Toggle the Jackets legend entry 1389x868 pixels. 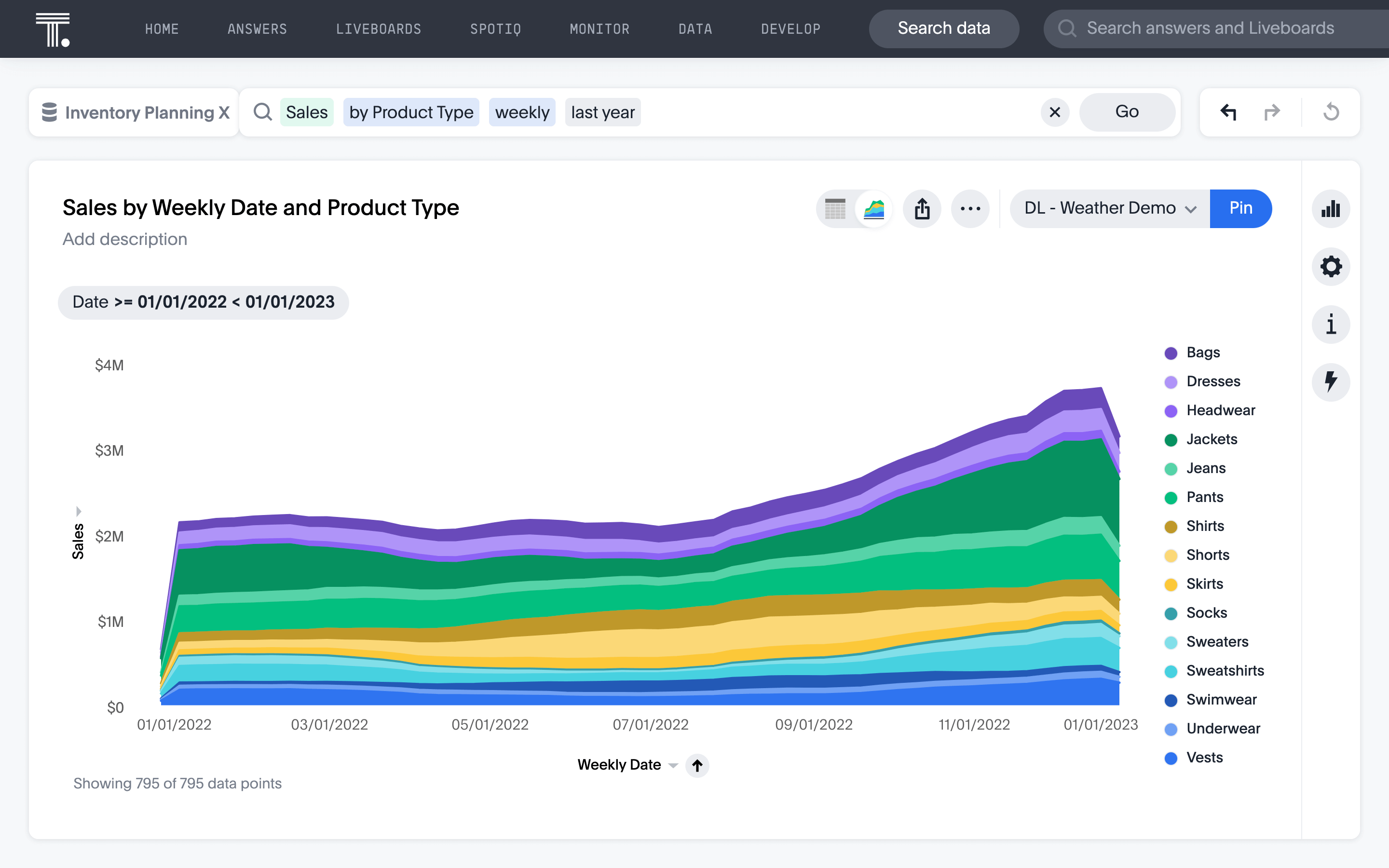(1201, 440)
